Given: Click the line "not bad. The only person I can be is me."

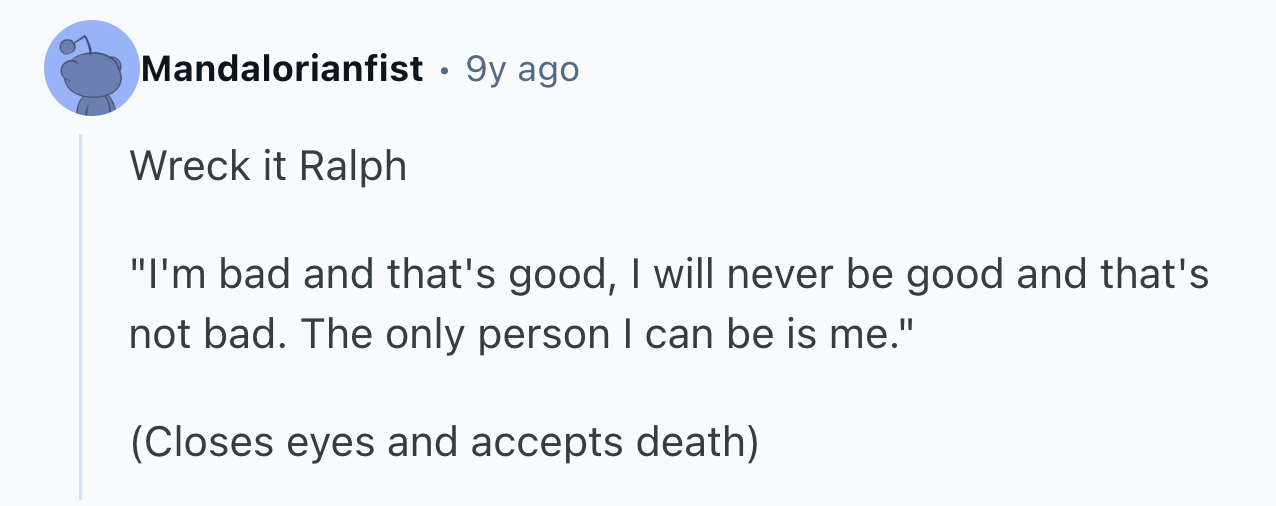Looking at the screenshot, I should (x=521, y=335).
